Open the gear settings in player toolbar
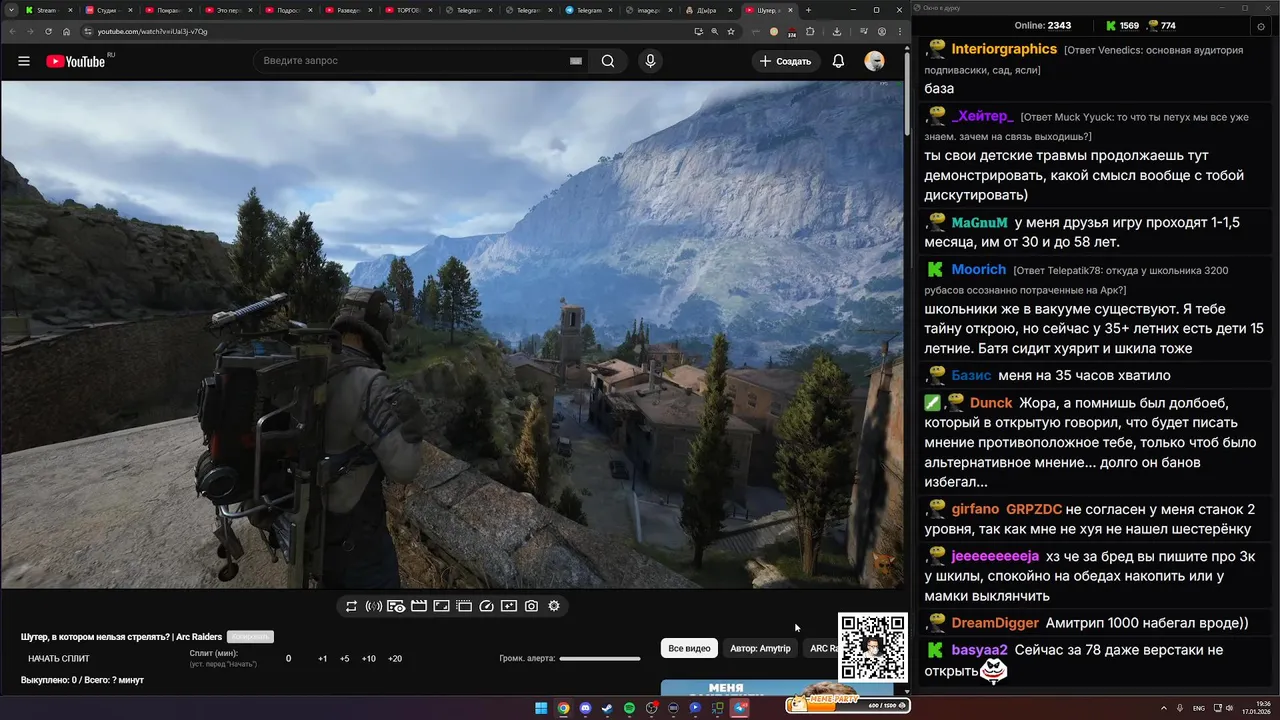Image resolution: width=1280 pixels, height=720 pixels. pos(554,606)
